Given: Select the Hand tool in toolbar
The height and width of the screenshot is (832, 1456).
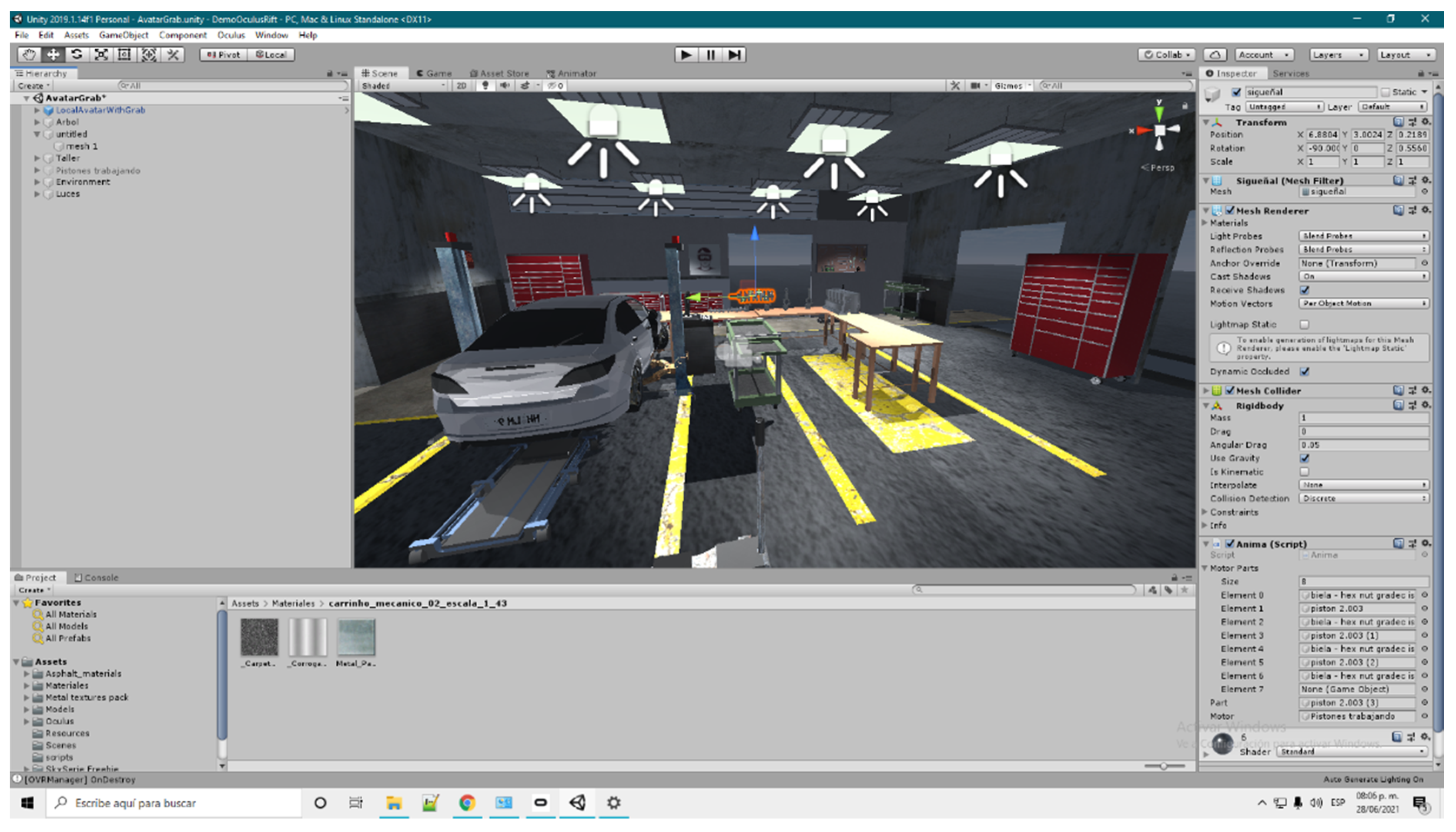Looking at the screenshot, I should [x=29, y=55].
